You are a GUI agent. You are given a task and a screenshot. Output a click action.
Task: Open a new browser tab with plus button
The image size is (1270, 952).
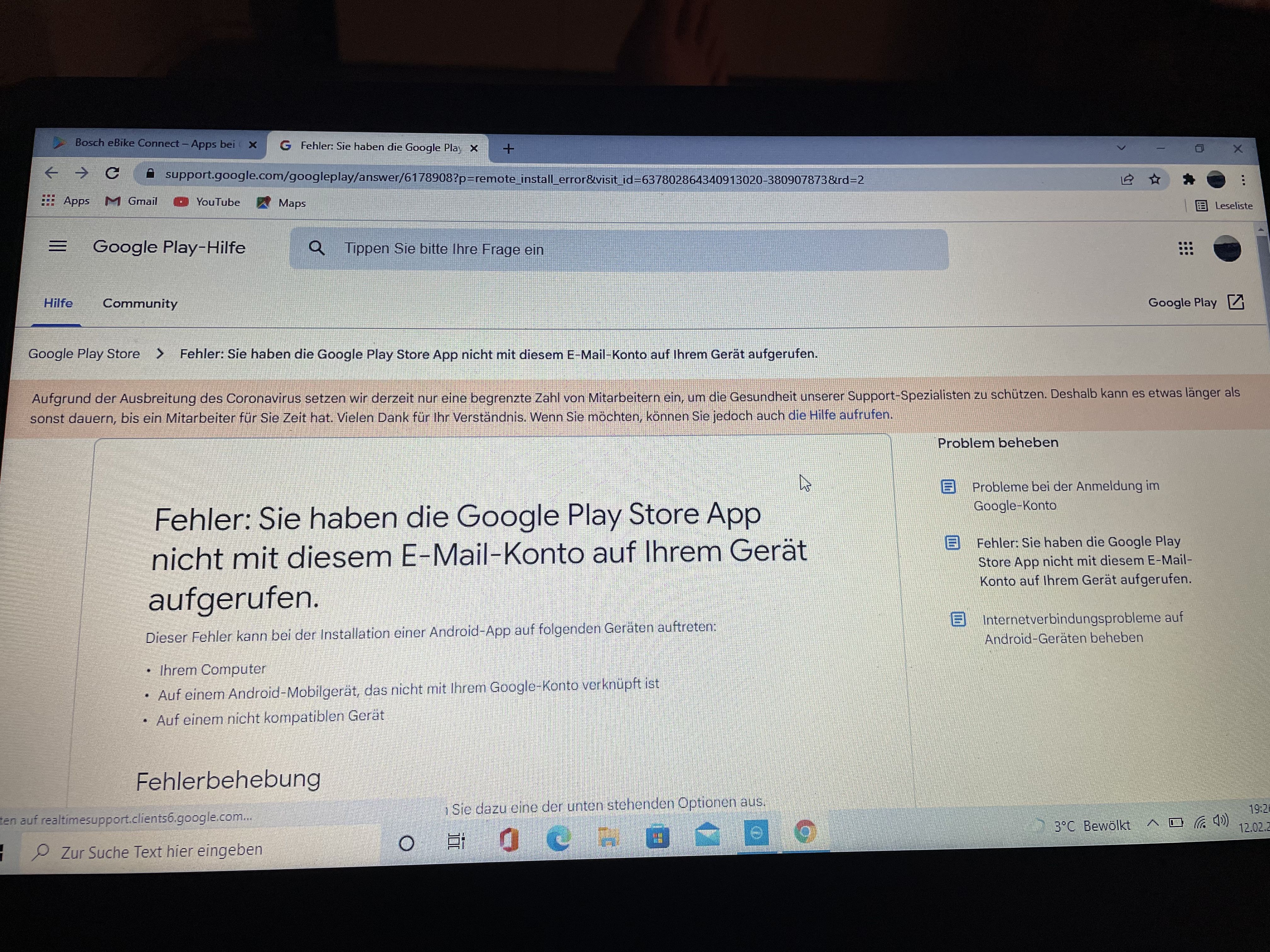508,149
